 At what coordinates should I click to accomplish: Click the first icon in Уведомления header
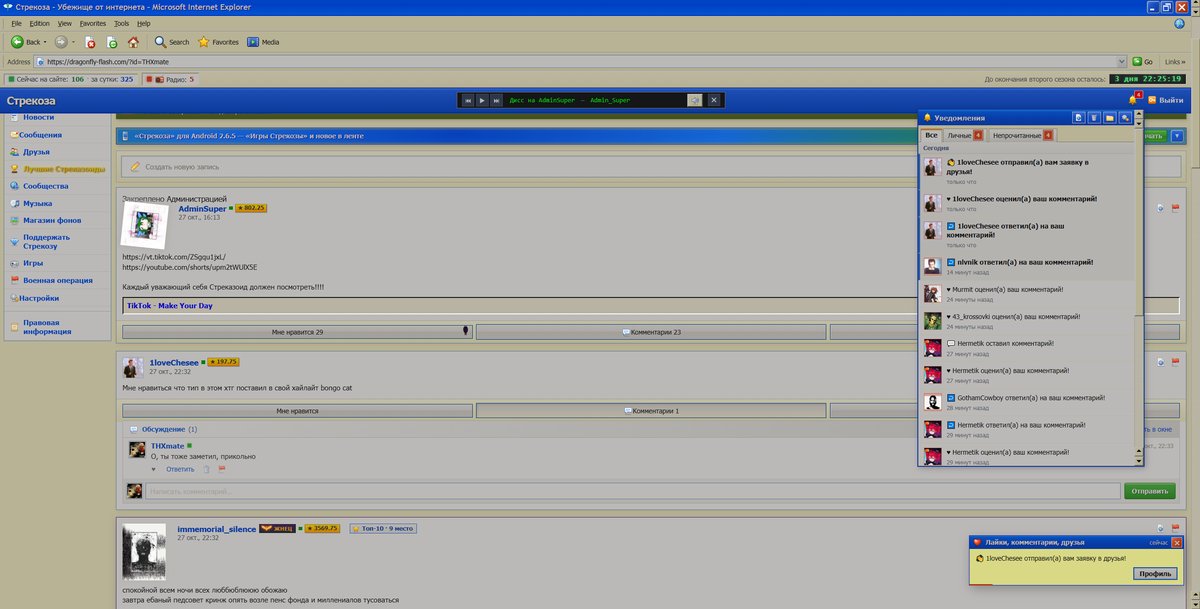(1078, 117)
